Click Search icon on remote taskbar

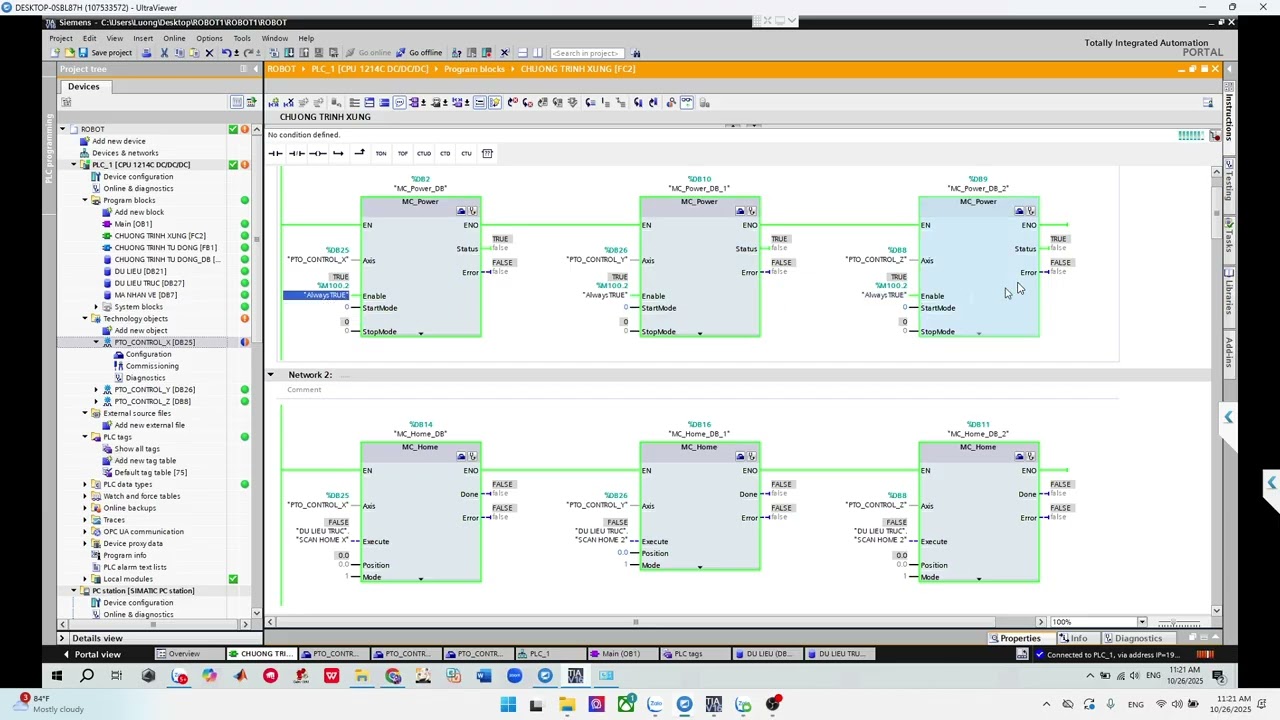point(87,676)
